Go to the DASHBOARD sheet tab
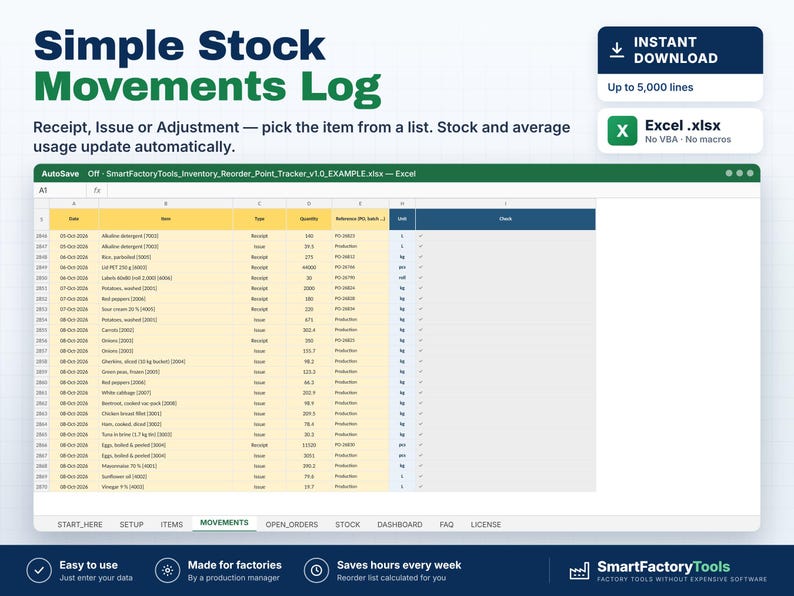The width and height of the screenshot is (794, 596). tap(400, 525)
